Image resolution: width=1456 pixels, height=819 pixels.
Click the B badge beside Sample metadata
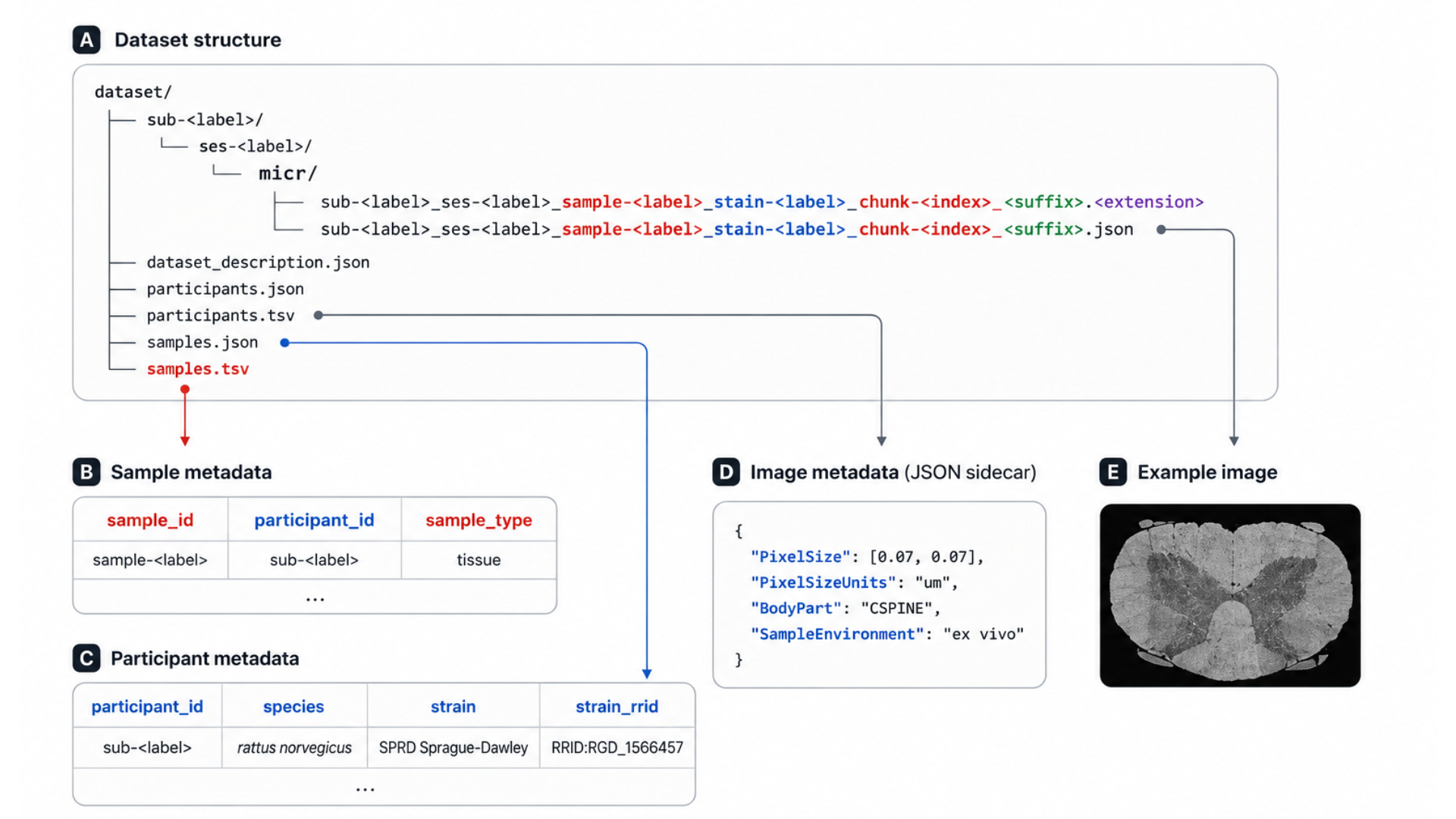pos(86,472)
